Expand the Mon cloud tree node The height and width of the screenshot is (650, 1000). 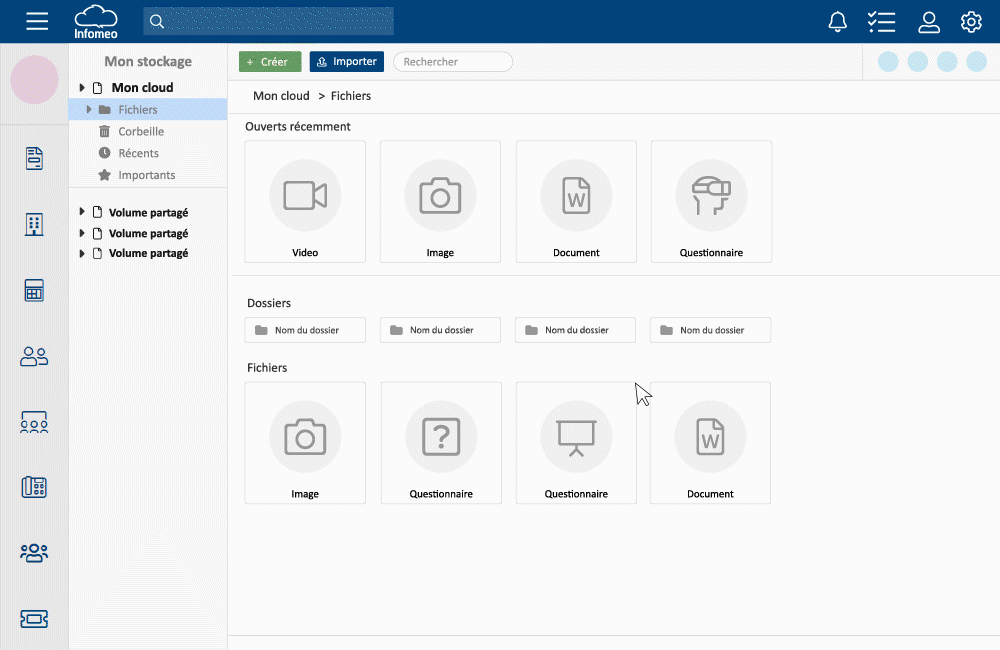point(82,87)
